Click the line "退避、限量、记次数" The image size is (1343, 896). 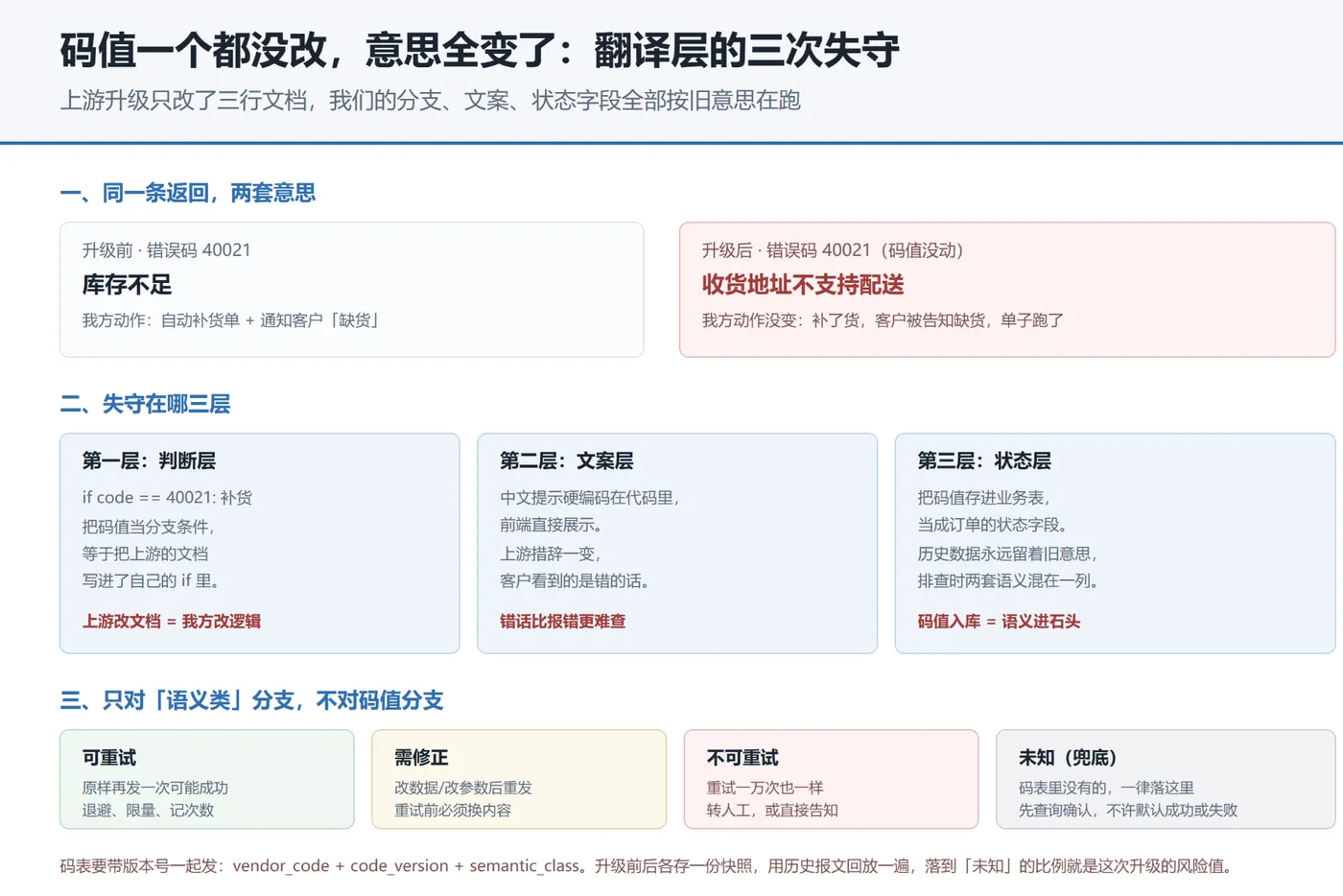click(x=148, y=811)
